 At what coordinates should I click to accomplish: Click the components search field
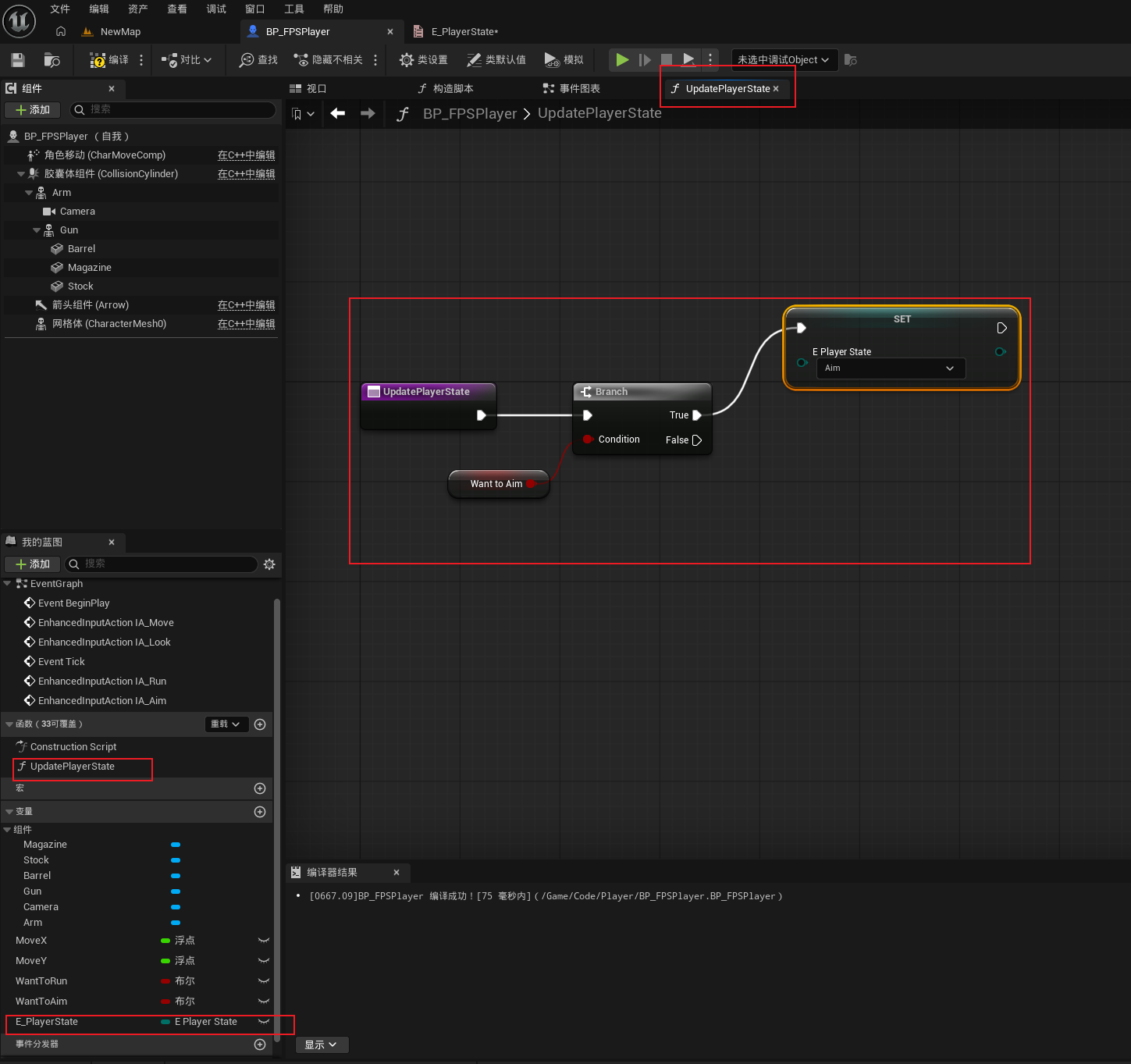172,110
